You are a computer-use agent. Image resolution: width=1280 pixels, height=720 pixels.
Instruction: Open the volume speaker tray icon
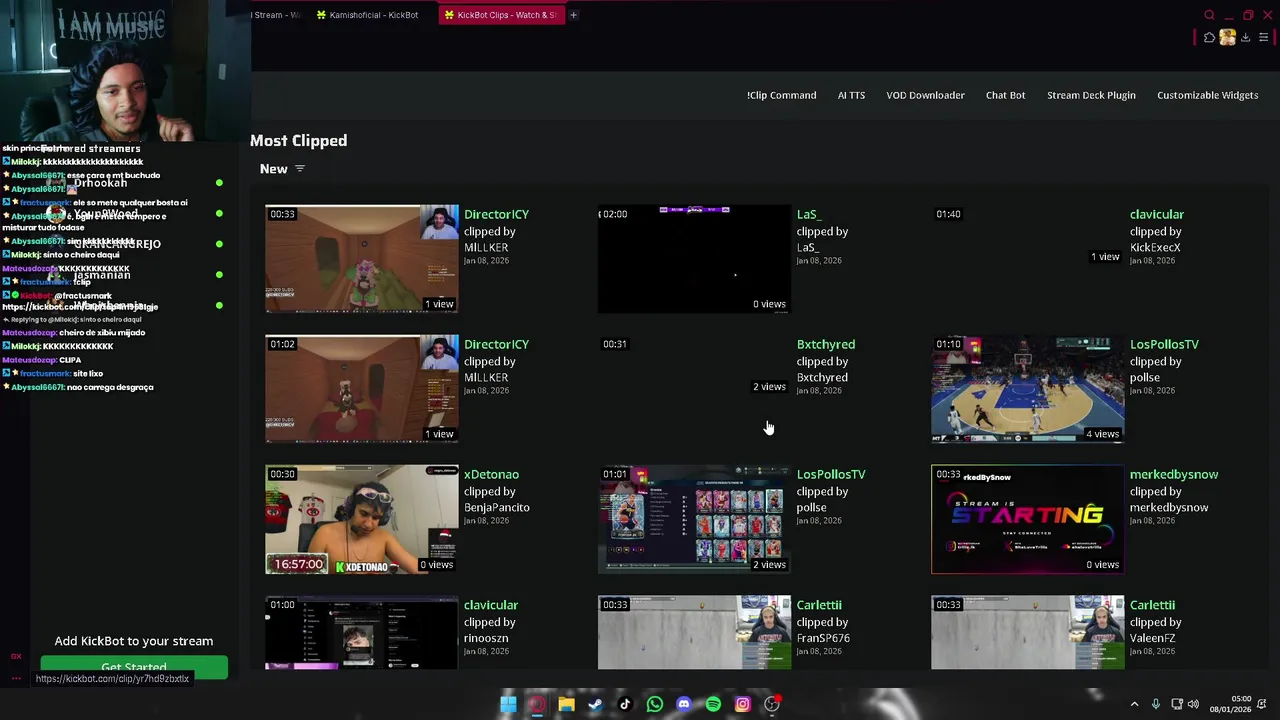[x=1193, y=704]
